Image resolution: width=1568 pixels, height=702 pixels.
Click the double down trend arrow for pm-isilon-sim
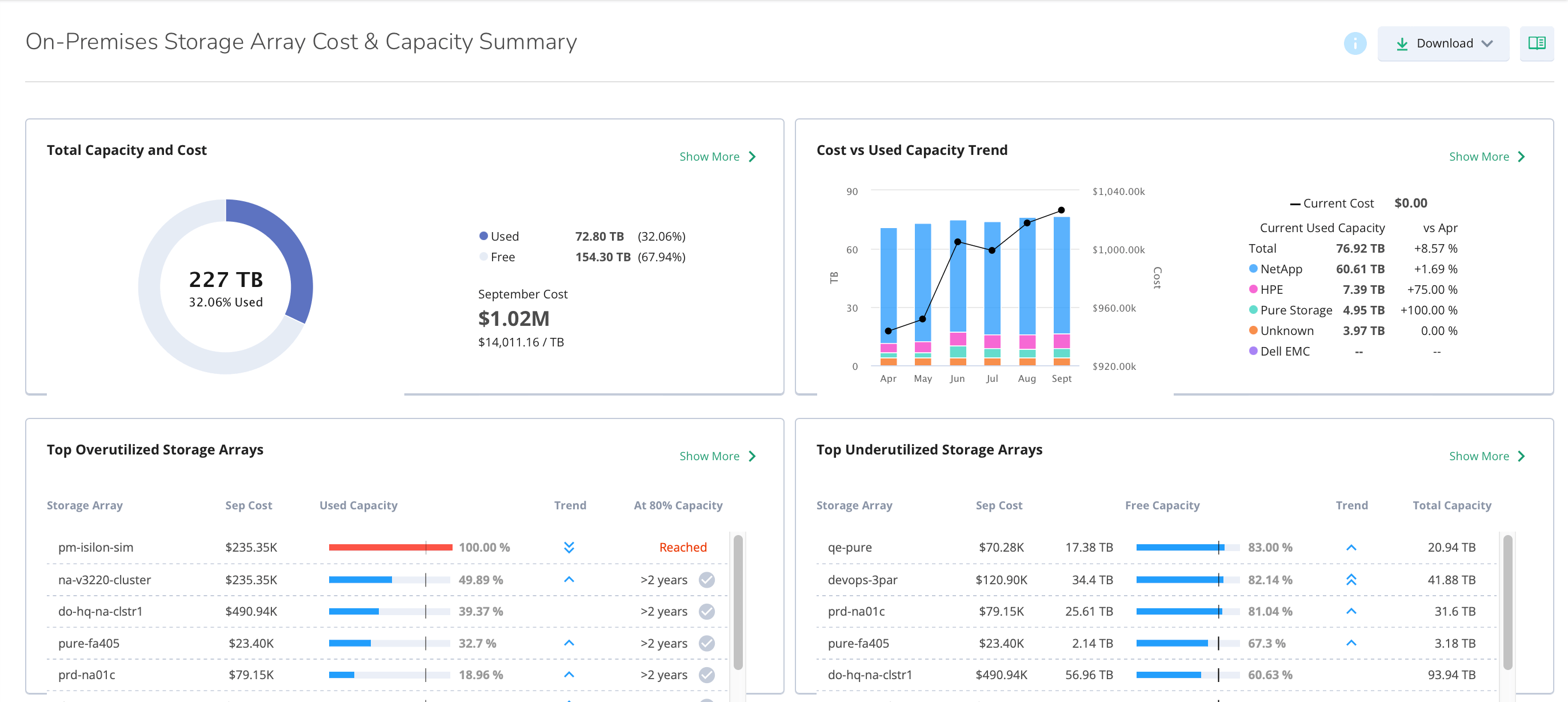[x=569, y=547]
